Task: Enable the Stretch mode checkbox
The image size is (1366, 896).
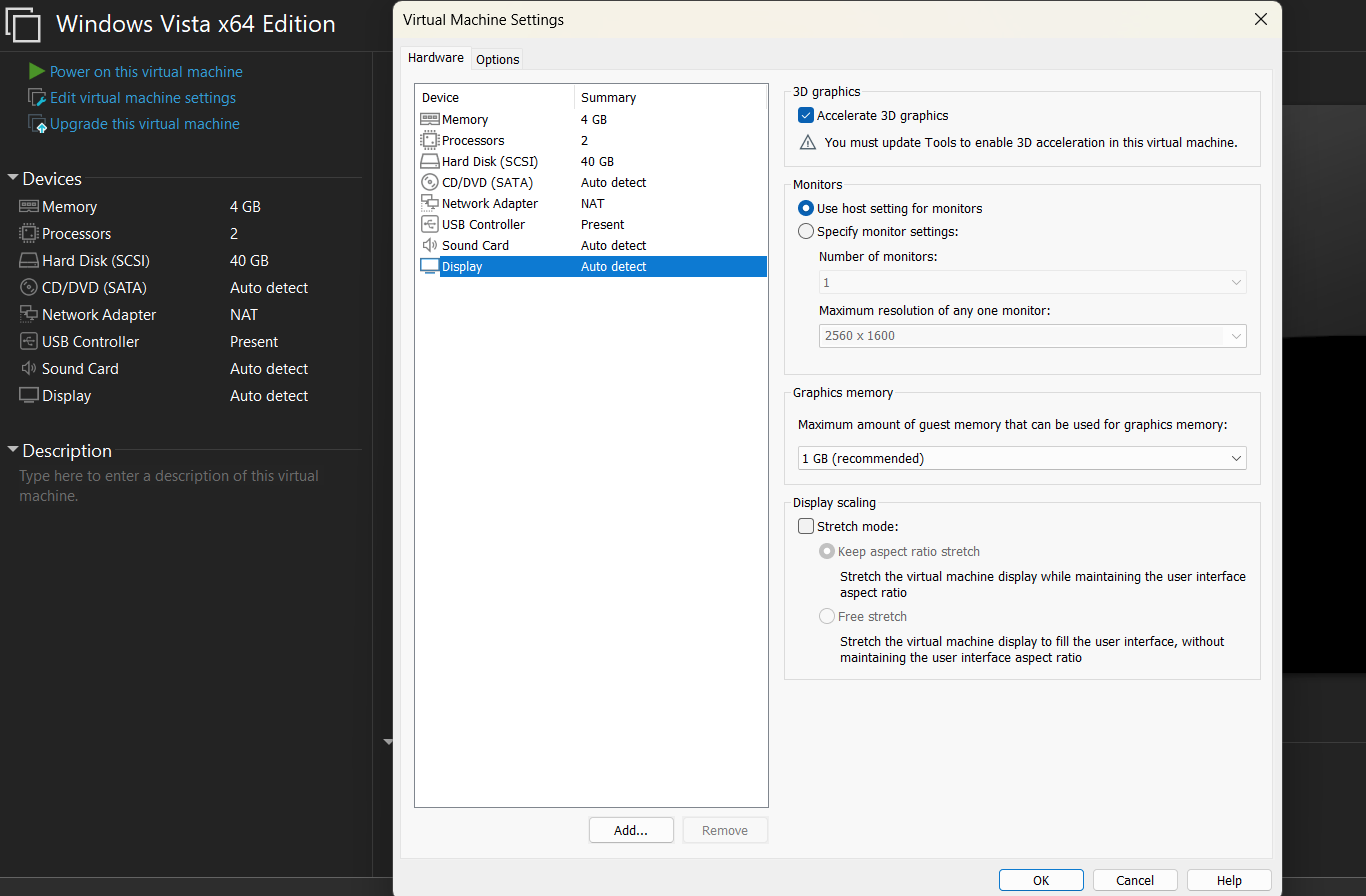Action: [x=806, y=526]
